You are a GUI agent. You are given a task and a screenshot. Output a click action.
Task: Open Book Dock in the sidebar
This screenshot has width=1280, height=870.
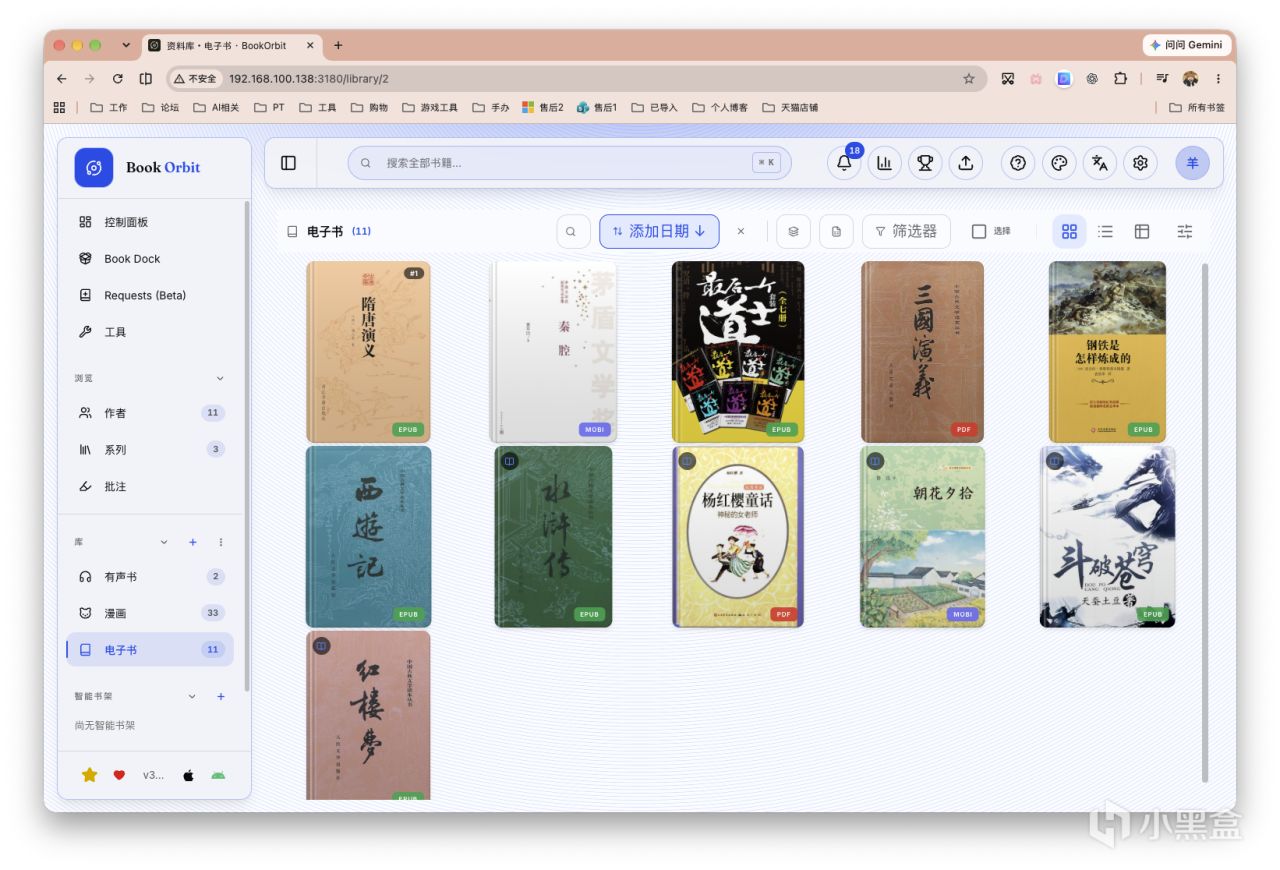tap(150, 258)
